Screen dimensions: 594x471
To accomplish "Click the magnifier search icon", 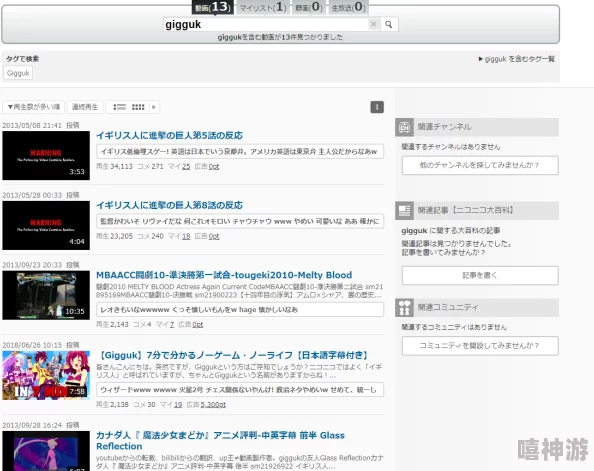I will tap(389, 25).
